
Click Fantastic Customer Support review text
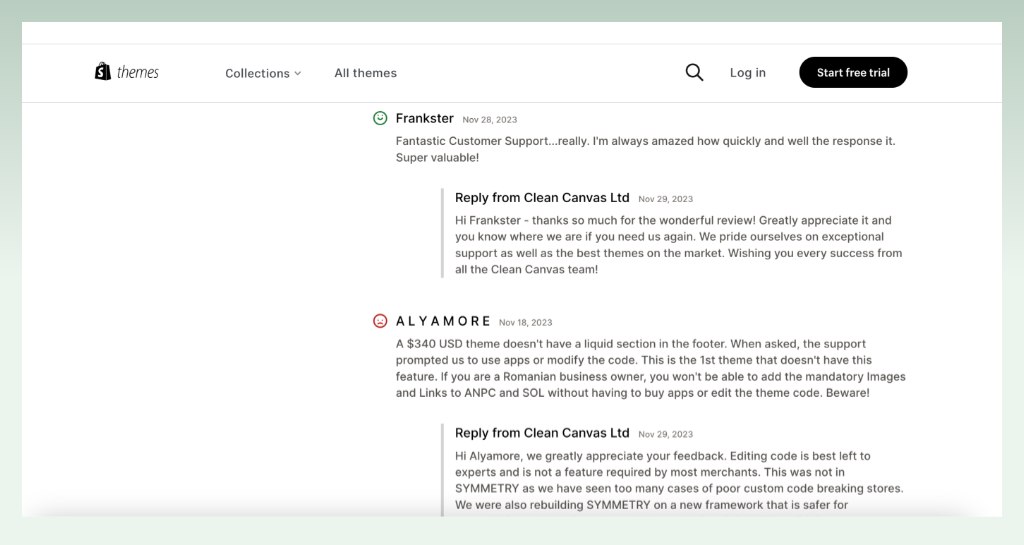pyautogui.click(x=645, y=149)
